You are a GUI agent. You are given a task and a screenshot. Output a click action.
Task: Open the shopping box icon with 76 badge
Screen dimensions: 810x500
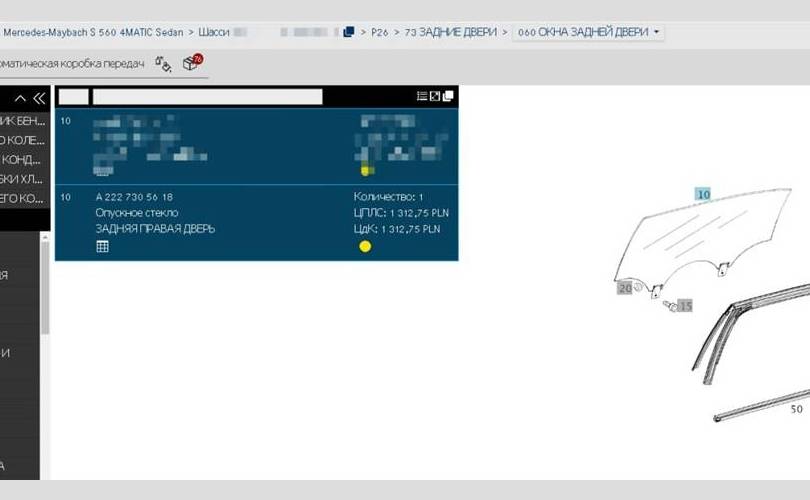tap(191, 63)
